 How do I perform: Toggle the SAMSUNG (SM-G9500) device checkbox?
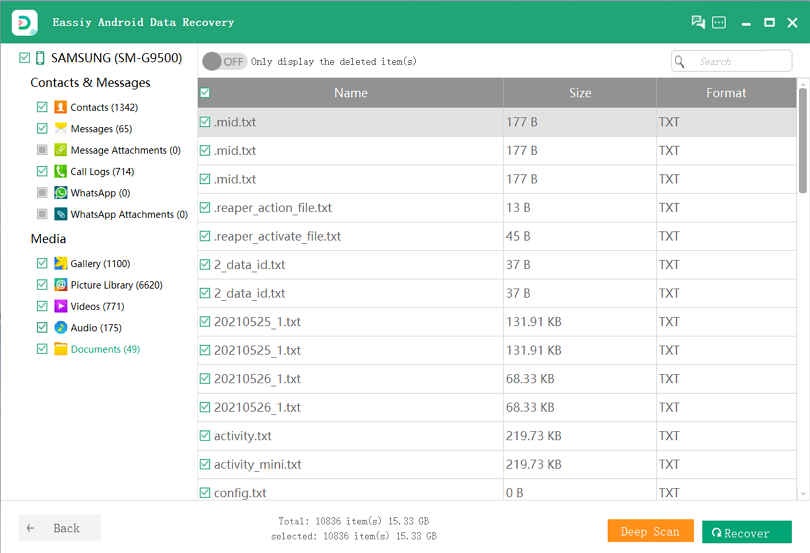[x=24, y=57]
